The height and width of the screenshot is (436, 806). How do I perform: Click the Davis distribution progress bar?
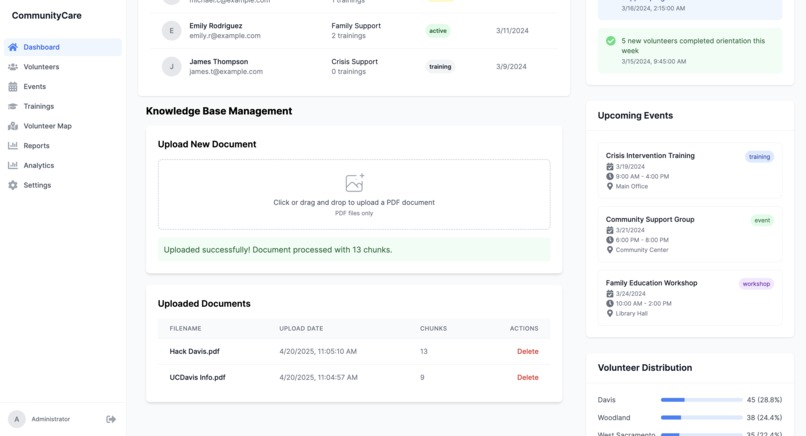pos(701,399)
